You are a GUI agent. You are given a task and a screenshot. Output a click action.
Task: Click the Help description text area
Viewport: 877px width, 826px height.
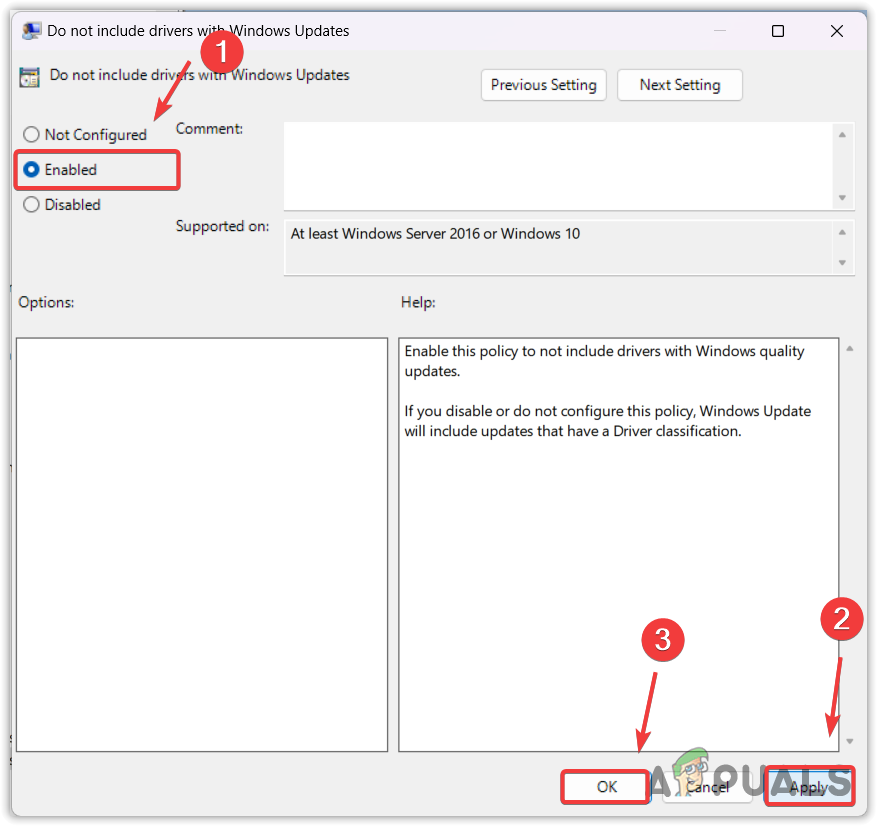[x=618, y=544]
